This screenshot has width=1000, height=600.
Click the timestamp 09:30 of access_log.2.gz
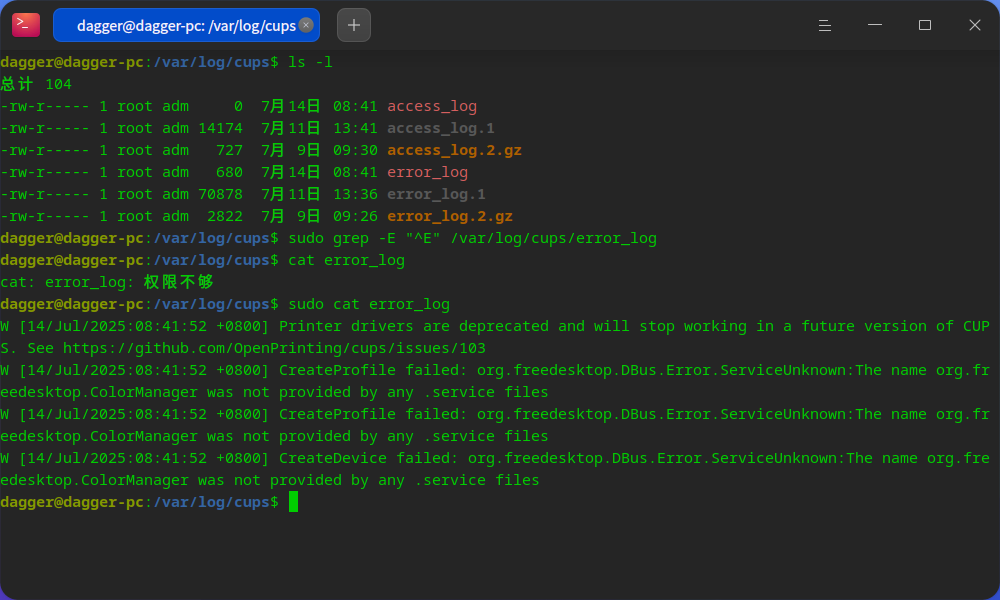tap(355, 150)
